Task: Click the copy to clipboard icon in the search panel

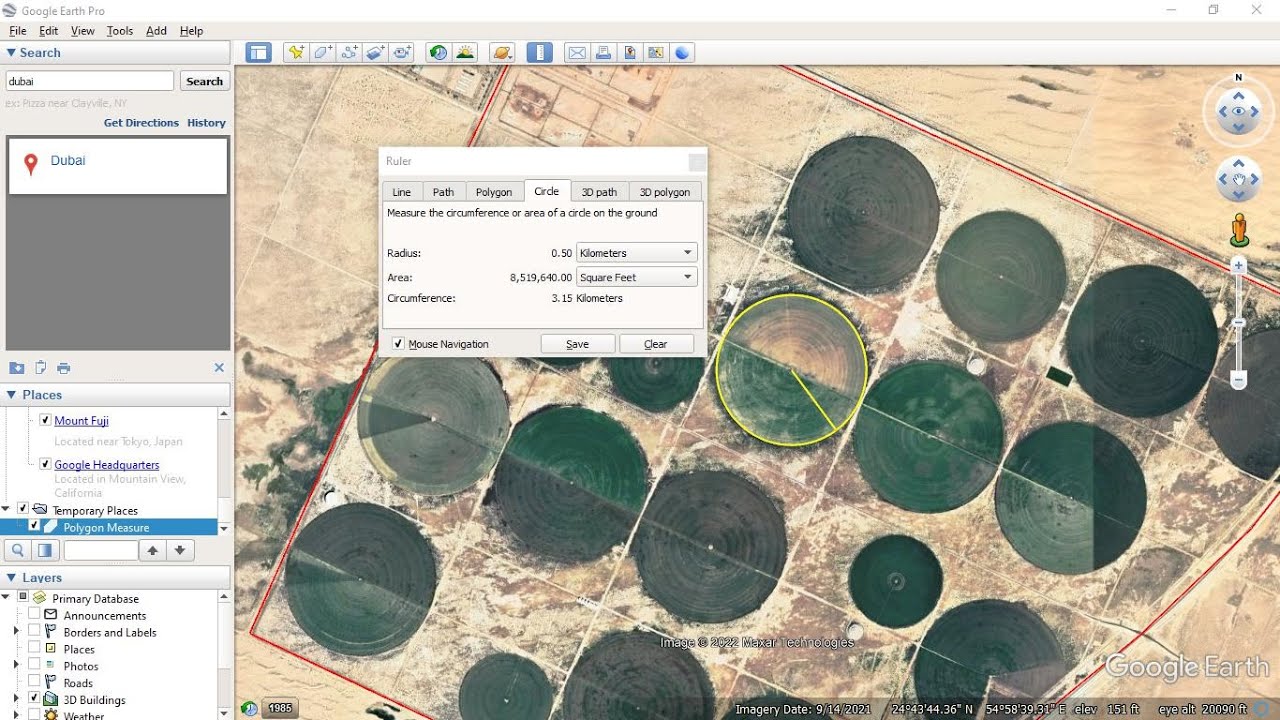Action: pyautogui.click(x=41, y=368)
